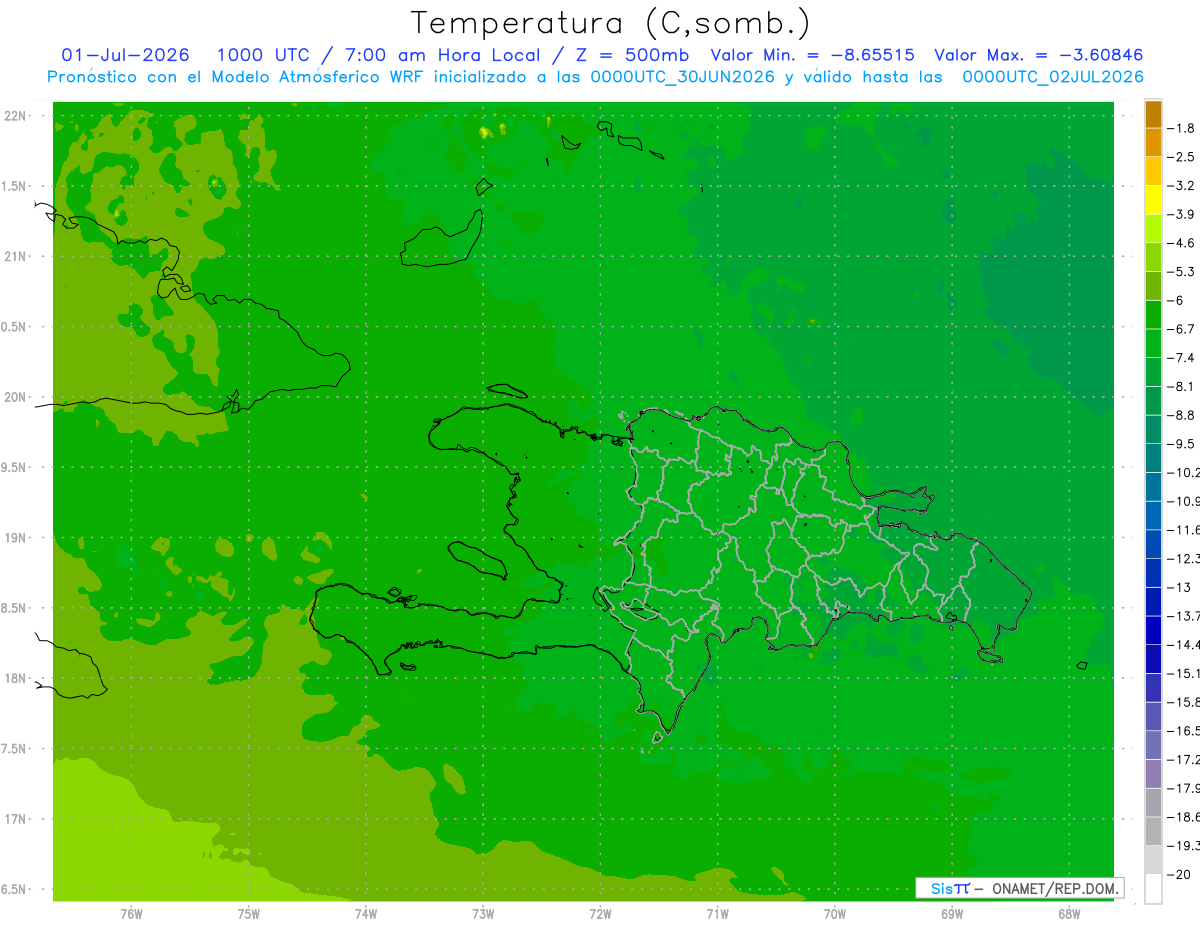The width and height of the screenshot is (1200, 927).
Task: Click the "Valor Min. = -8.65515" value
Action: tap(812, 55)
